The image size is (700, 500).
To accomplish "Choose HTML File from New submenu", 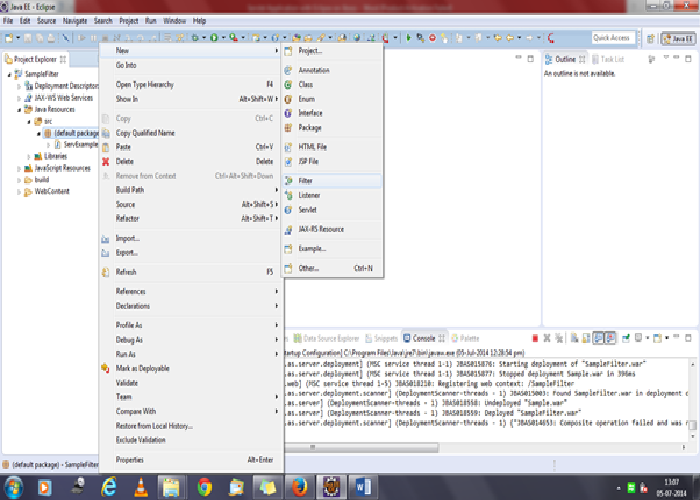I will 332,146.
